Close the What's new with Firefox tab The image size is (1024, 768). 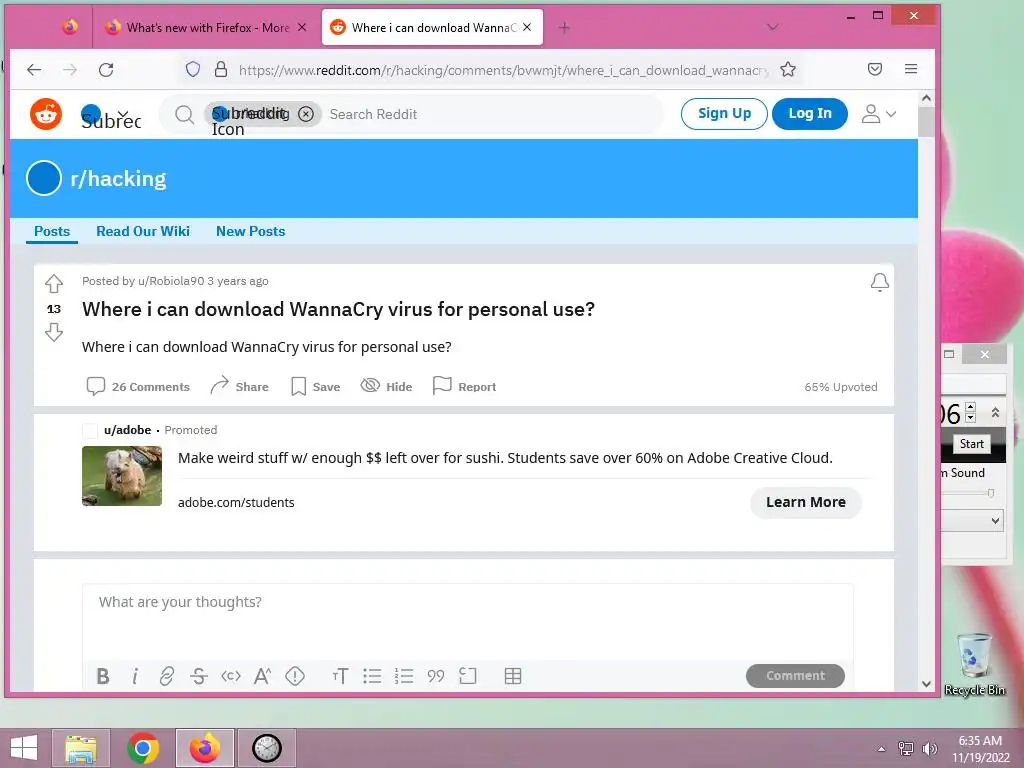click(x=302, y=27)
